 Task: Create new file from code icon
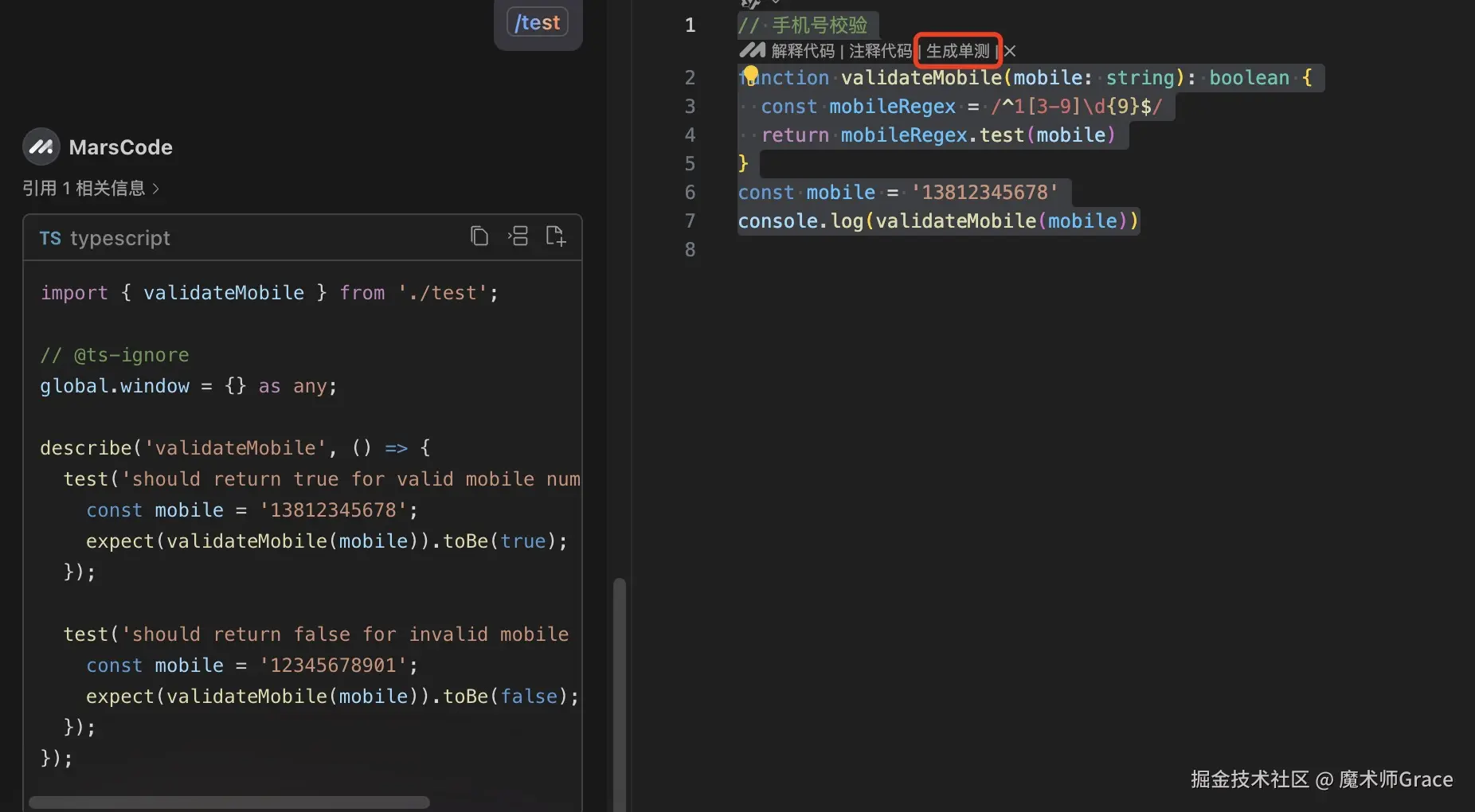(x=556, y=236)
